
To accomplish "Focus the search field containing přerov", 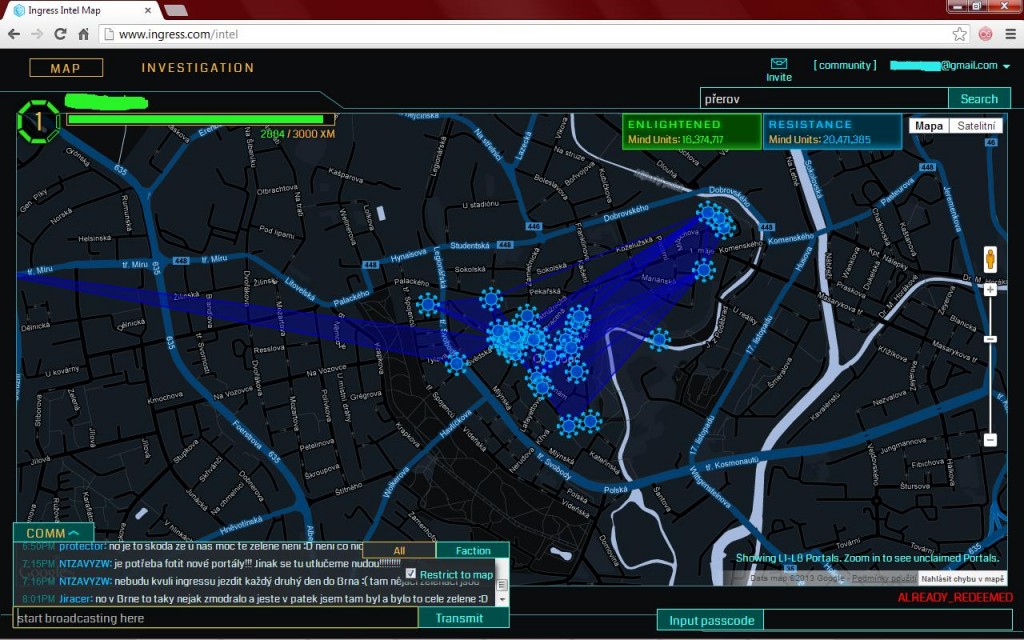I will pos(824,99).
